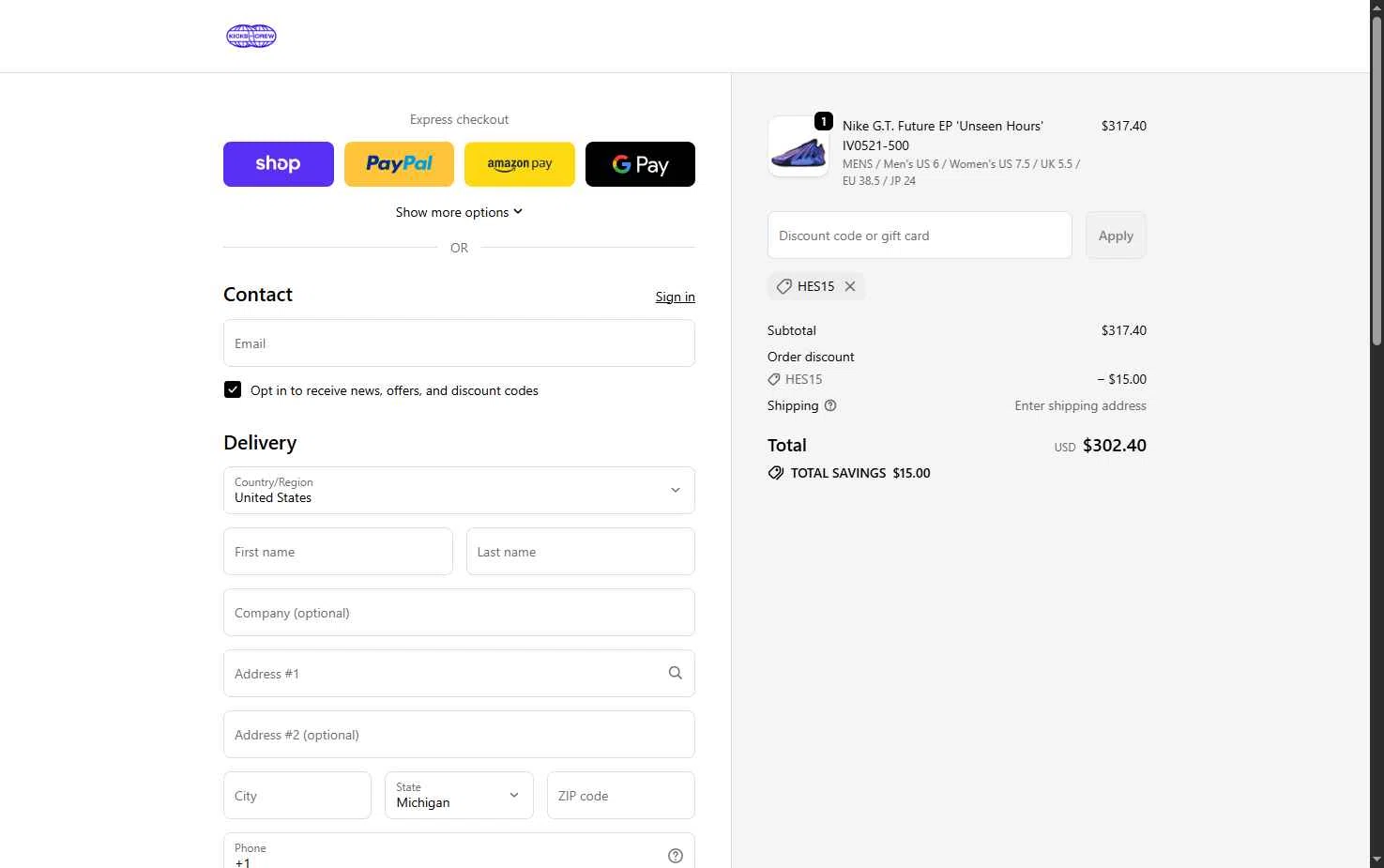The height and width of the screenshot is (868, 1384).
Task: Select Amazon Pay express checkout
Action: point(519,164)
